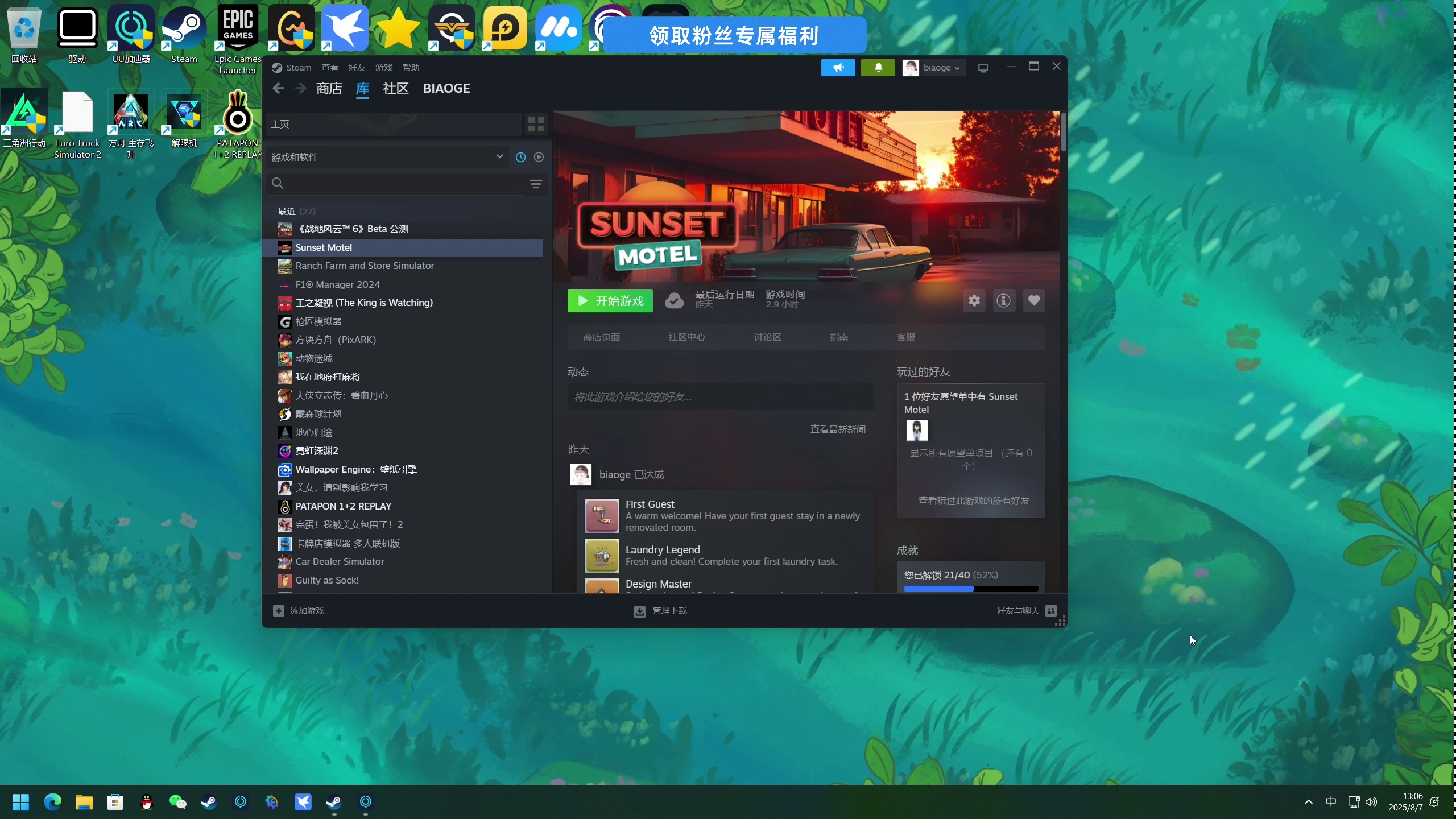Image resolution: width=1456 pixels, height=819 pixels.
Task: Open the 游戏 menu
Action: pyautogui.click(x=384, y=68)
